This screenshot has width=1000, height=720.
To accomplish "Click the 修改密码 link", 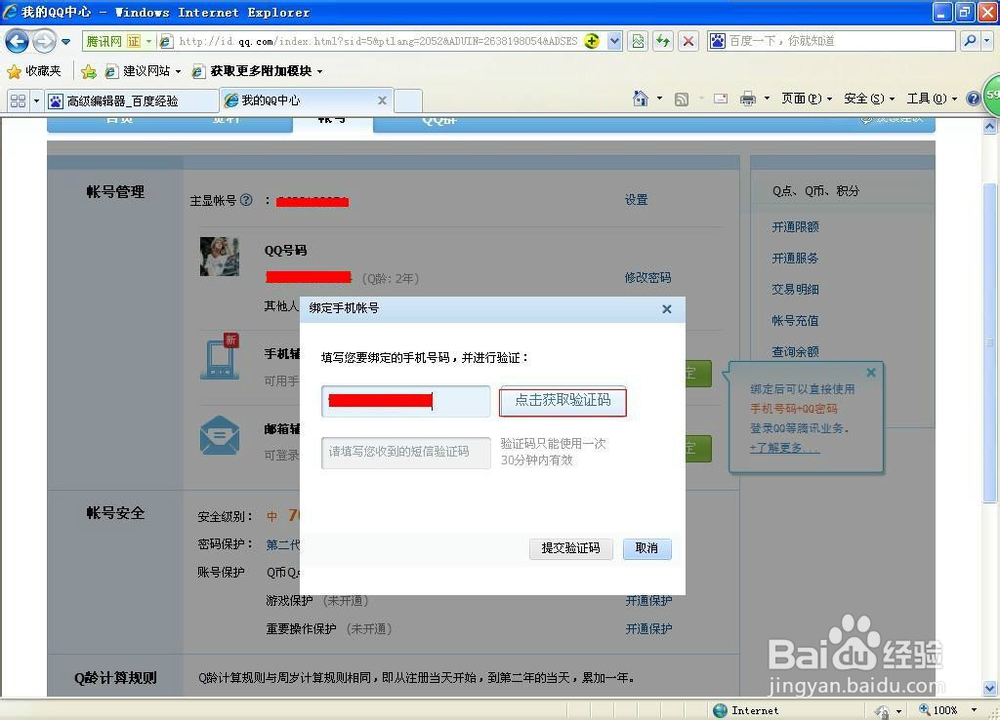I will pyautogui.click(x=647, y=277).
